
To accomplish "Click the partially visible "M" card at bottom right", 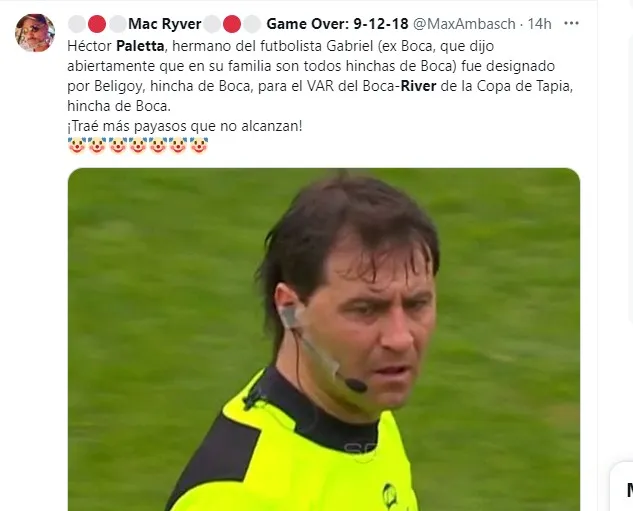I will pyautogui.click(x=622, y=486).
